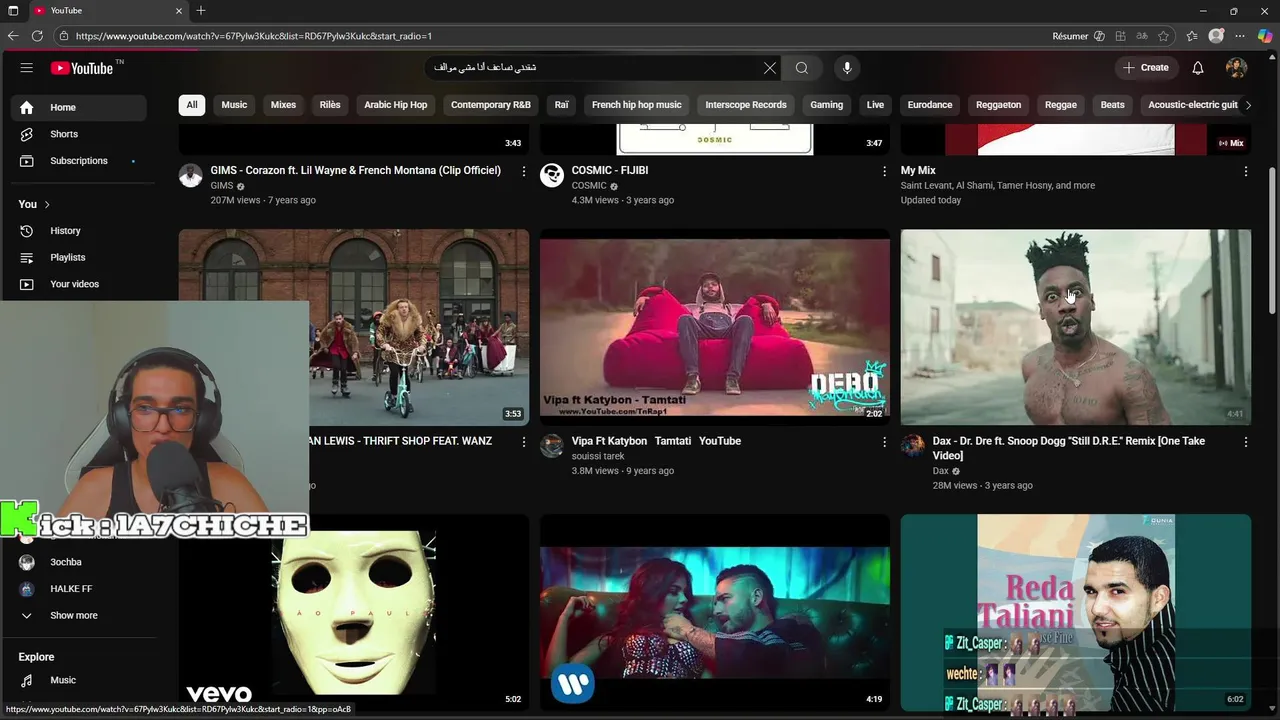
Task: Open the Thrift Shop video thumbnail
Action: 420,327
